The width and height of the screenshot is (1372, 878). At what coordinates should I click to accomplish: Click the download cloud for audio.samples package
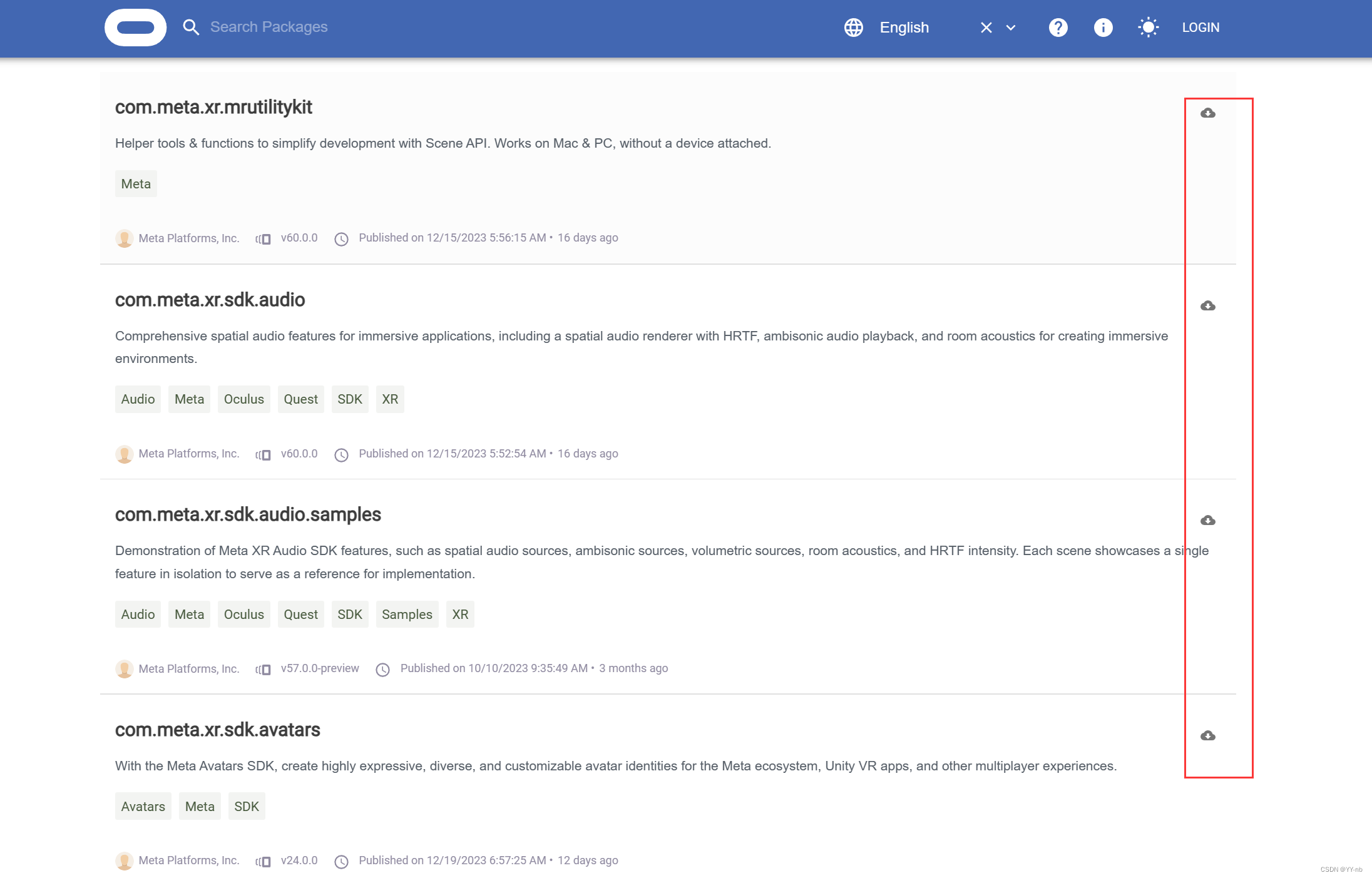1207,521
